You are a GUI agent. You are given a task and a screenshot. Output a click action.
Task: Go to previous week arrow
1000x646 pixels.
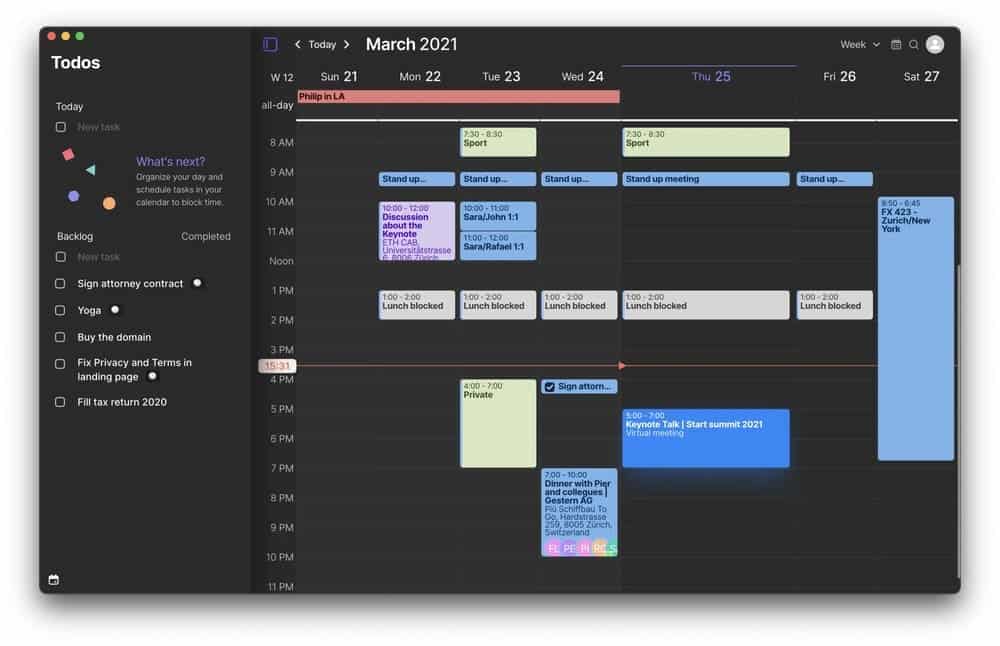coord(298,44)
